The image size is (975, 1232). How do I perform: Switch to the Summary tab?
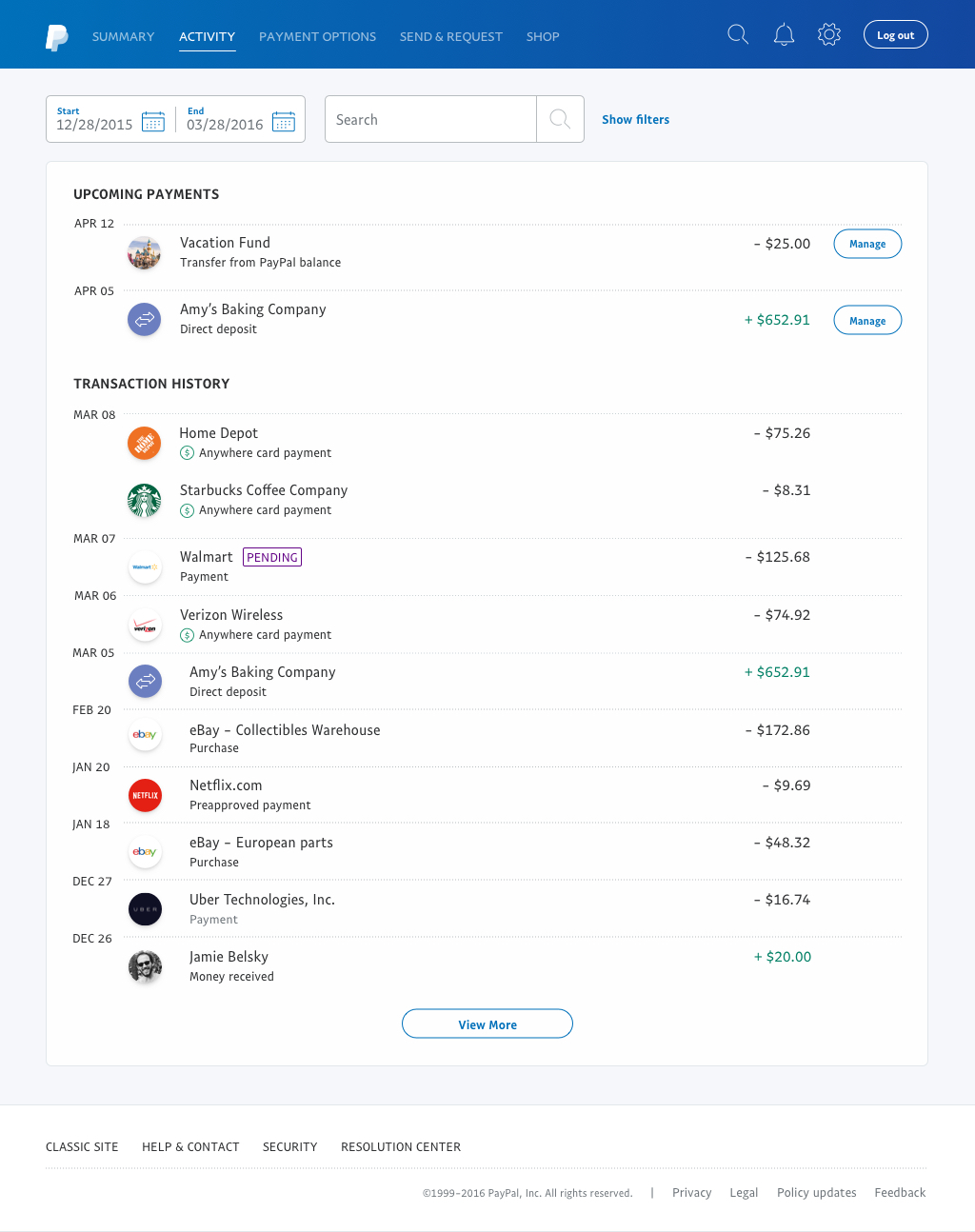click(123, 36)
